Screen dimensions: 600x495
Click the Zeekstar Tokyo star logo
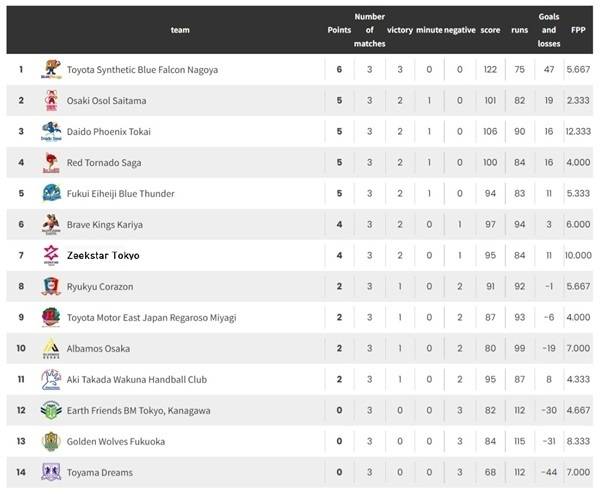pyautogui.click(x=51, y=255)
